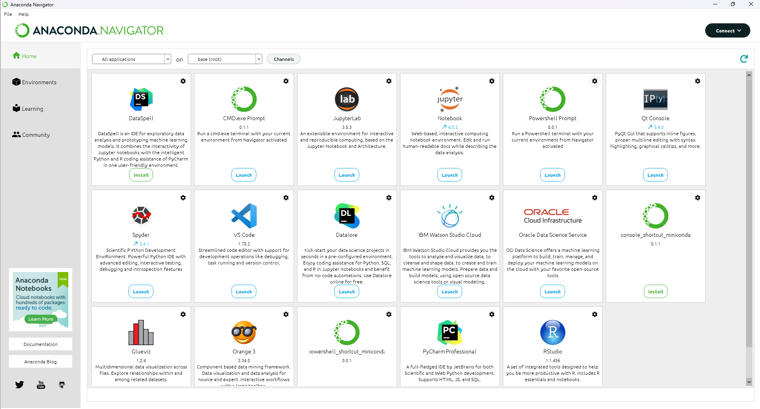Open settings gear on Spyder tile

(183, 198)
